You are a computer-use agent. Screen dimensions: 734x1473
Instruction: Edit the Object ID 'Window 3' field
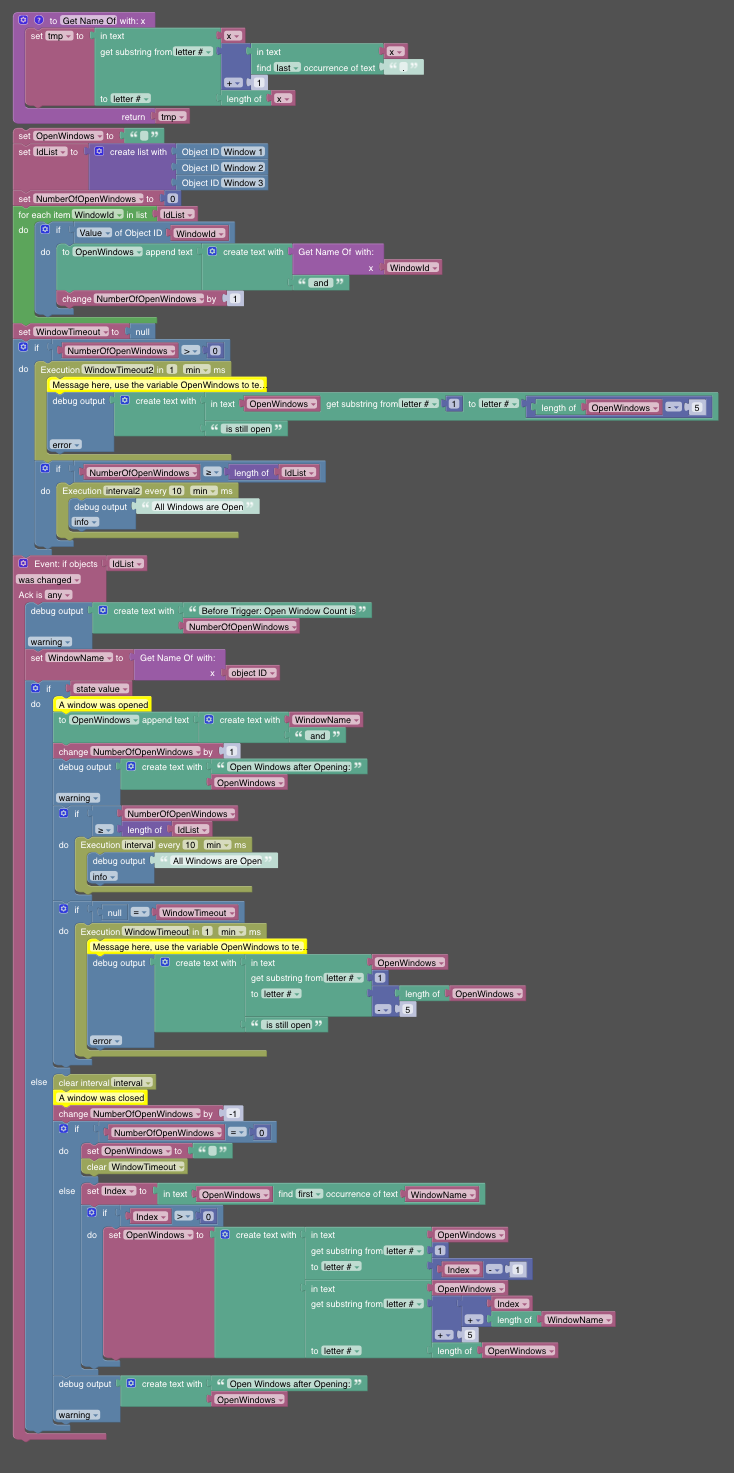pyautogui.click(x=243, y=182)
